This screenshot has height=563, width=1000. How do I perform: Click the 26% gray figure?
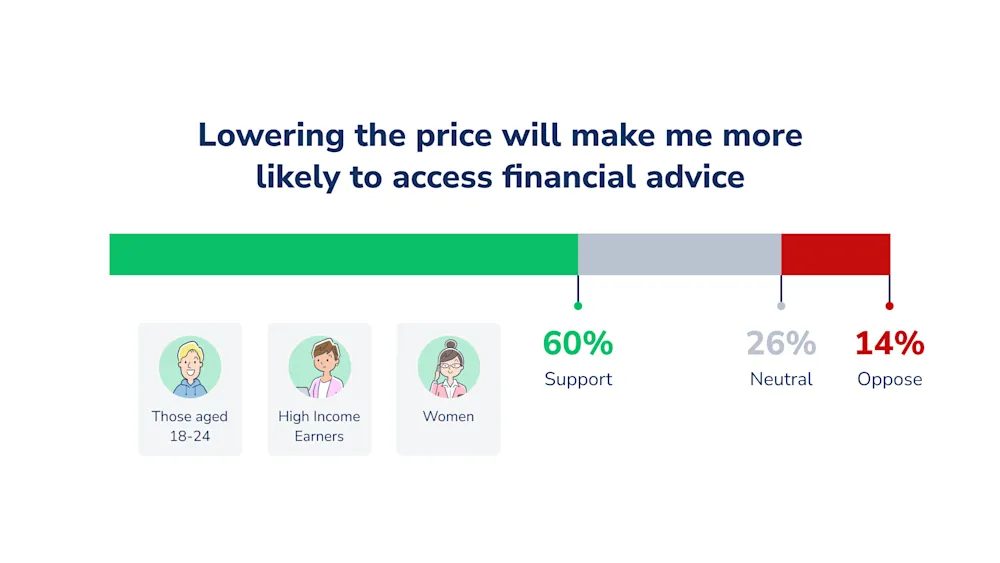(781, 343)
